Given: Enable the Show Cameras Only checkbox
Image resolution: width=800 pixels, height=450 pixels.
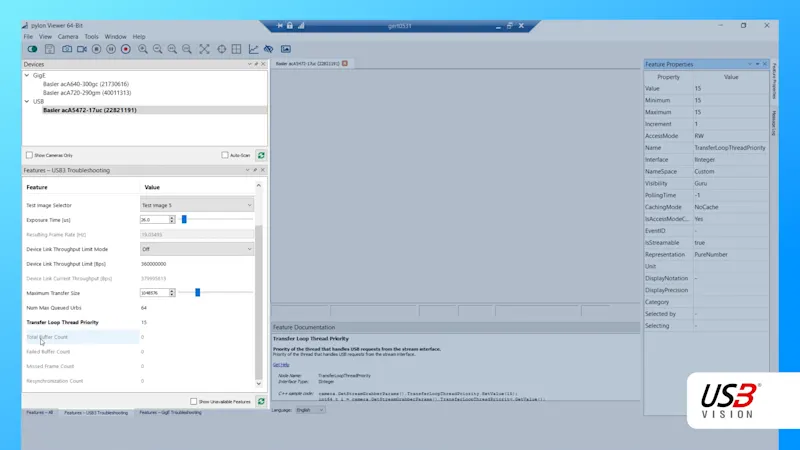Looking at the screenshot, I should (29, 155).
